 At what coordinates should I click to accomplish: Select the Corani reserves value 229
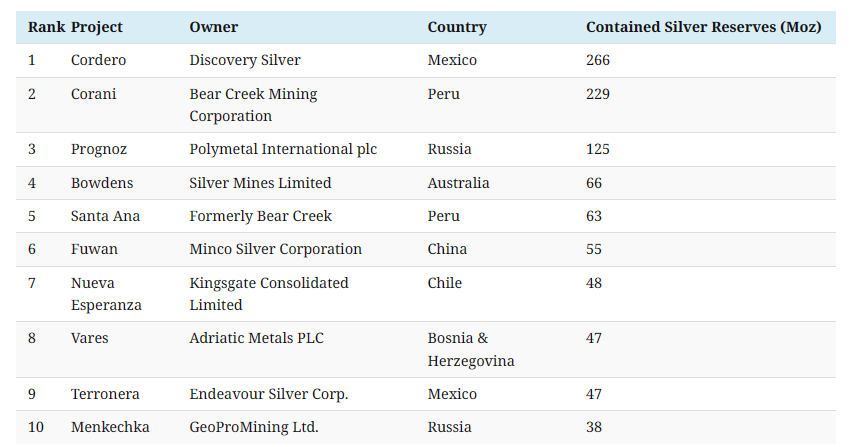[598, 94]
